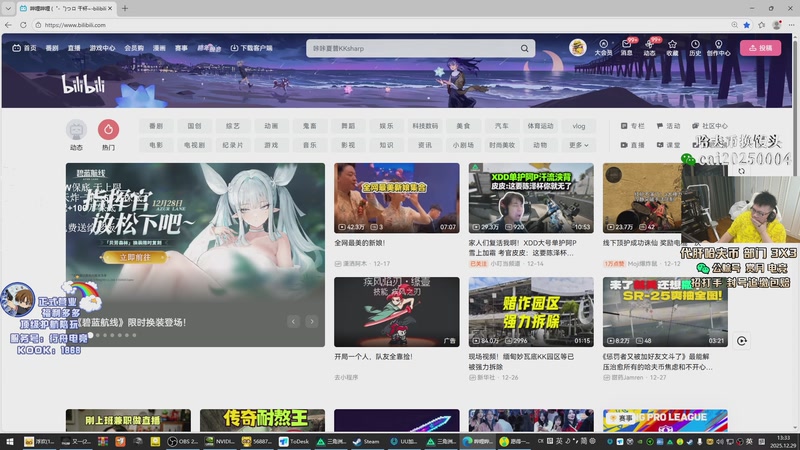
Task: Open new browser tab with plus
Action: pyautogui.click(x=124, y=8)
